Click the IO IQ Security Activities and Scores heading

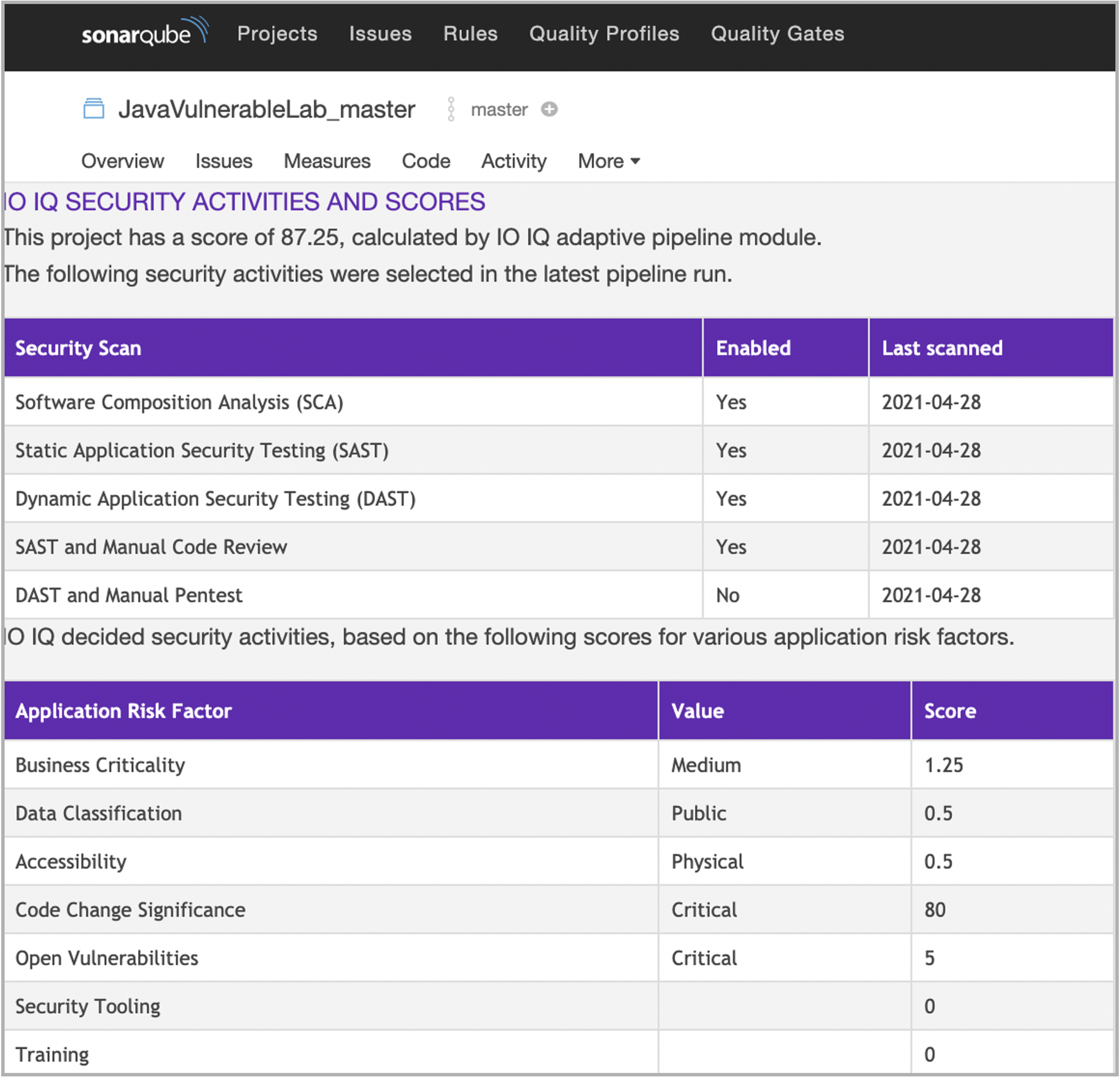point(244,201)
